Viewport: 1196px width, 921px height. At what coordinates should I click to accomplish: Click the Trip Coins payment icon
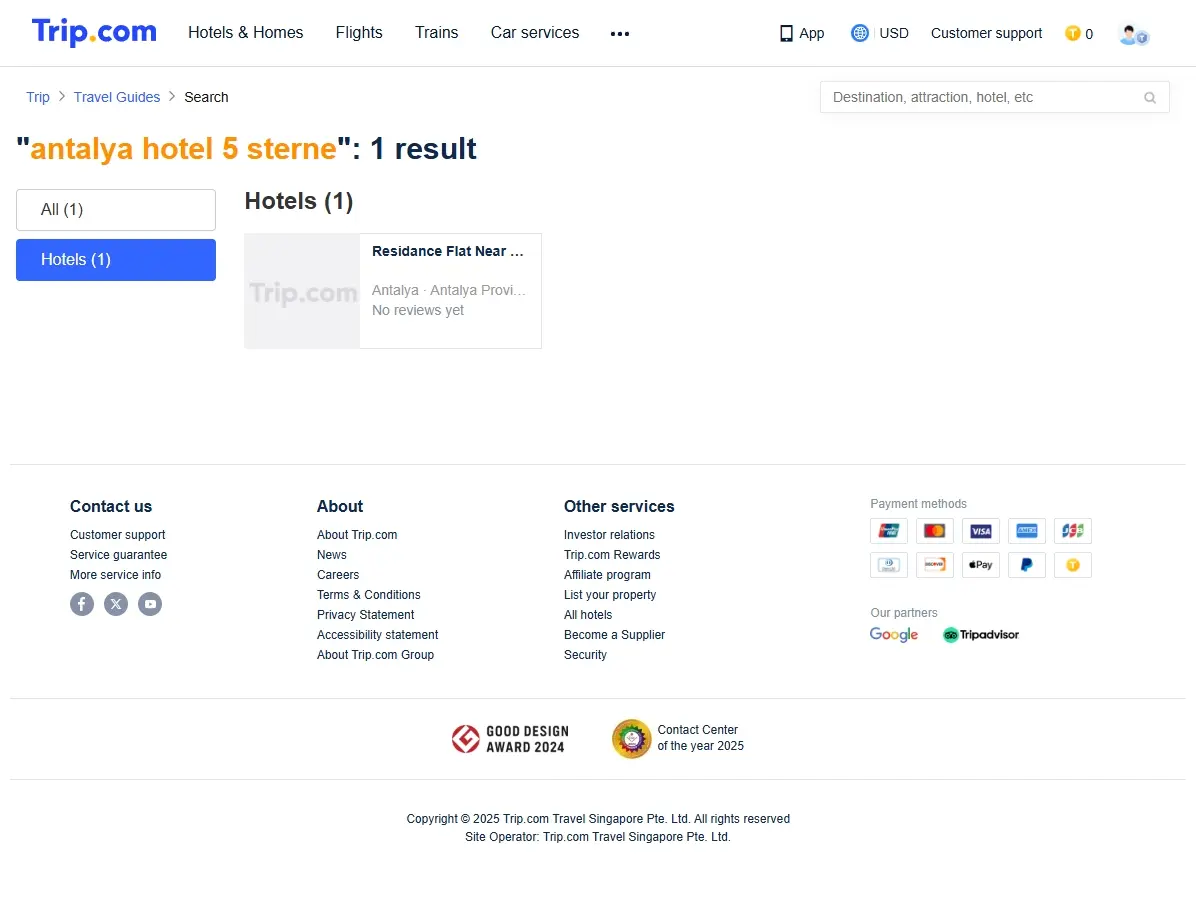click(1072, 565)
